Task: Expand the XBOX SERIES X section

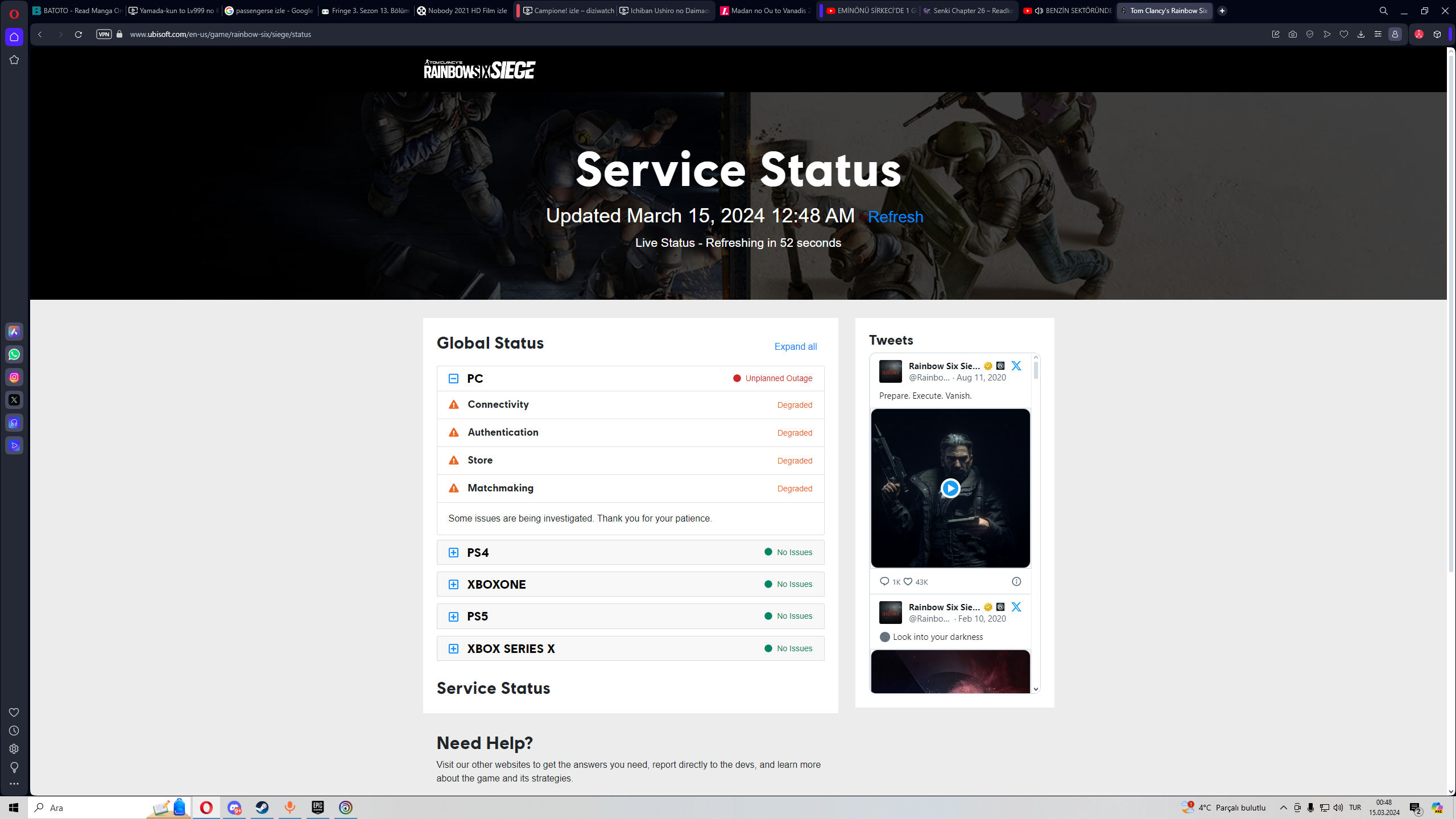Action: coord(453,648)
